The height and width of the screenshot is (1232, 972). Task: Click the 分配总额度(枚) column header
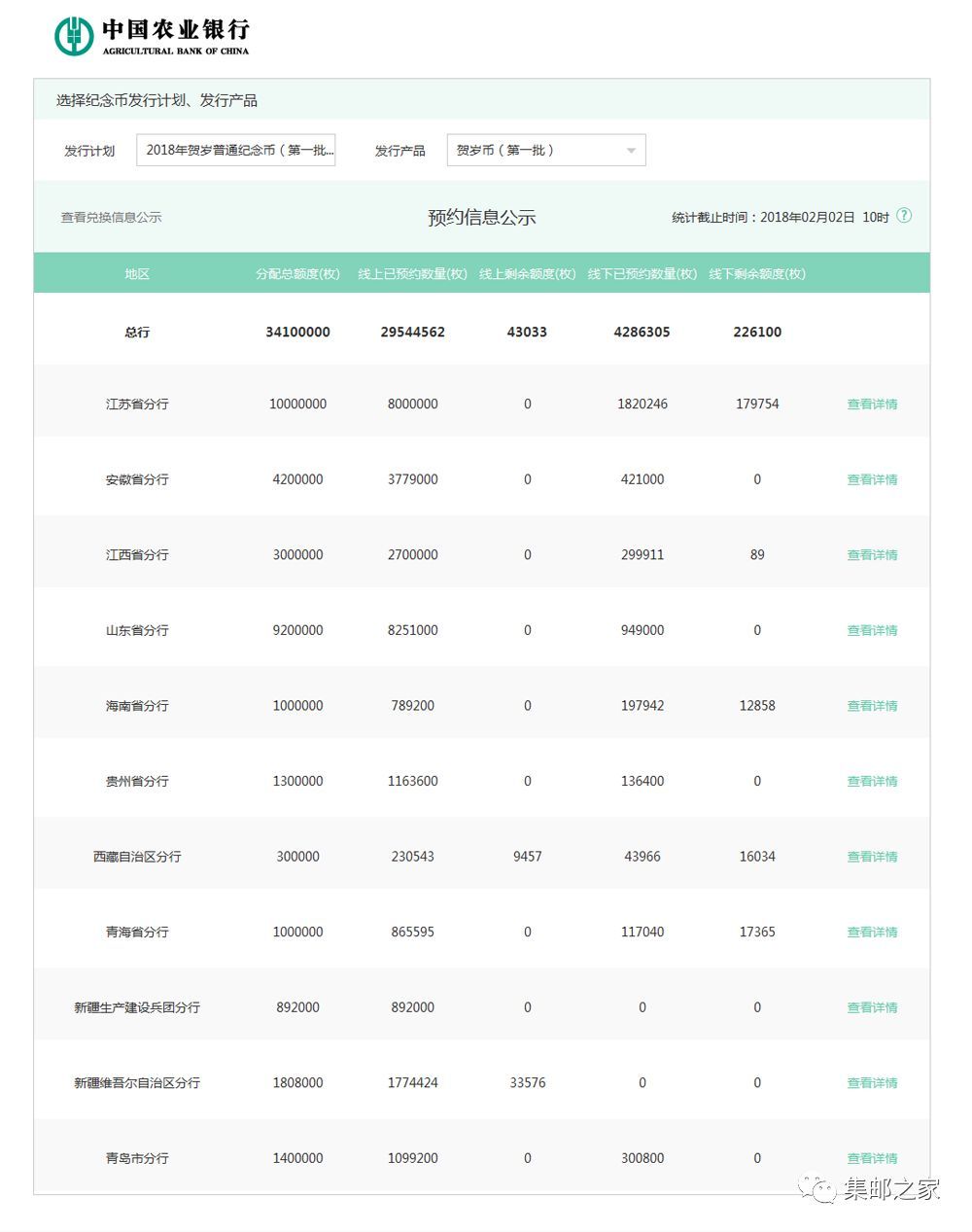[297, 274]
